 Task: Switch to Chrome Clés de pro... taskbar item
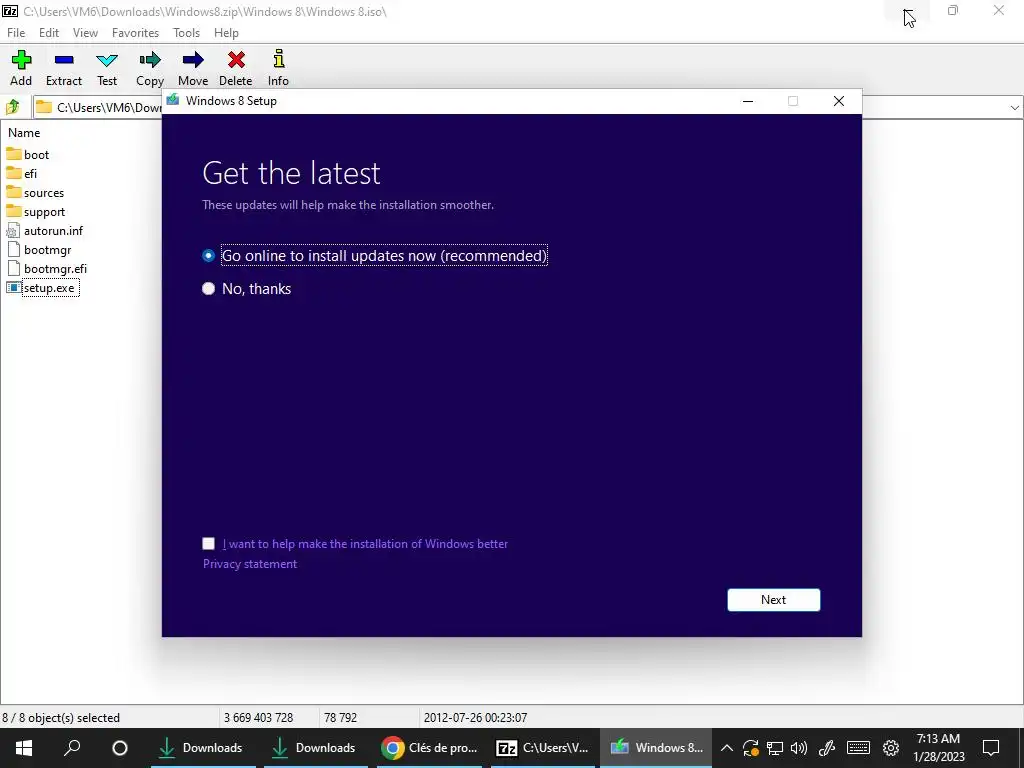pyautogui.click(x=429, y=748)
